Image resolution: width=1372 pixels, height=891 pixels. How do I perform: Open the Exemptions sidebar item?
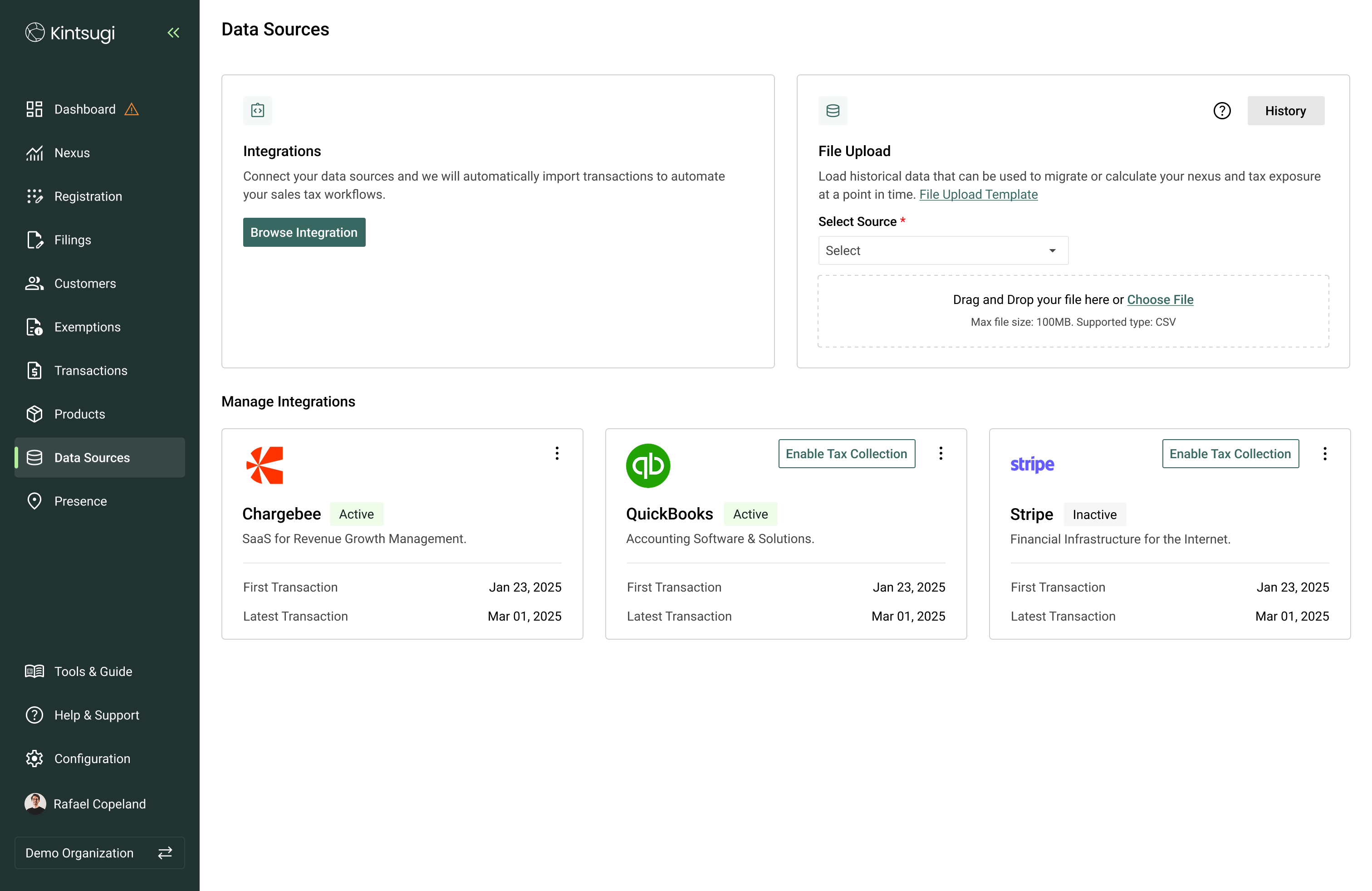[x=87, y=327]
